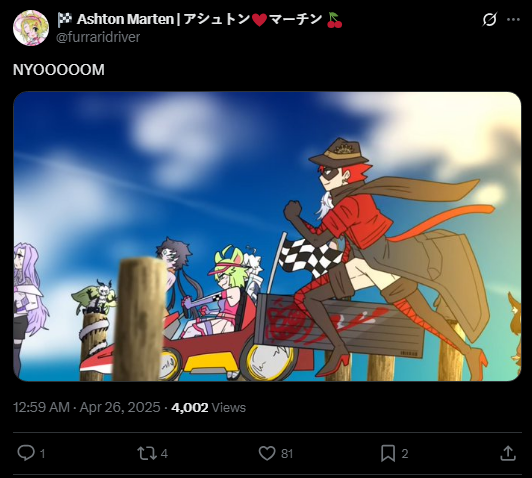532x478 pixels.
Task: Click the reply speech bubble icon
Action: 26,453
